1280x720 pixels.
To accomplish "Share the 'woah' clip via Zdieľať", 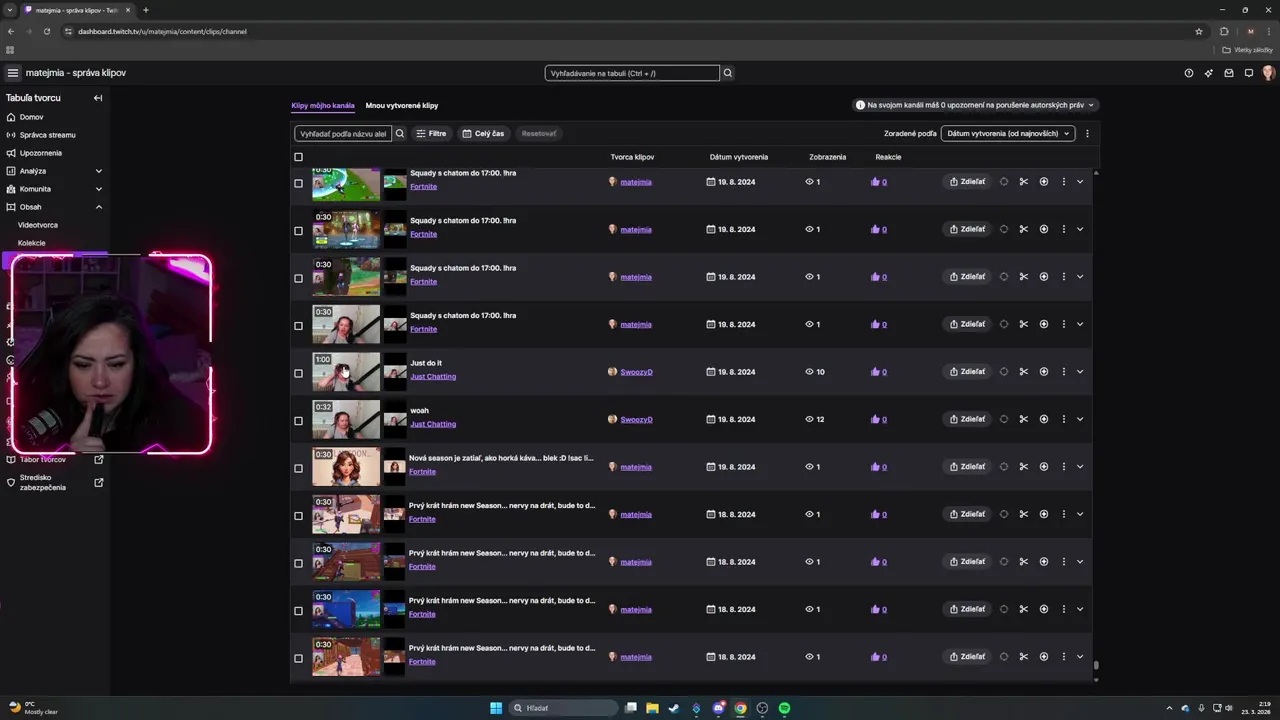I will [x=967, y=419].
